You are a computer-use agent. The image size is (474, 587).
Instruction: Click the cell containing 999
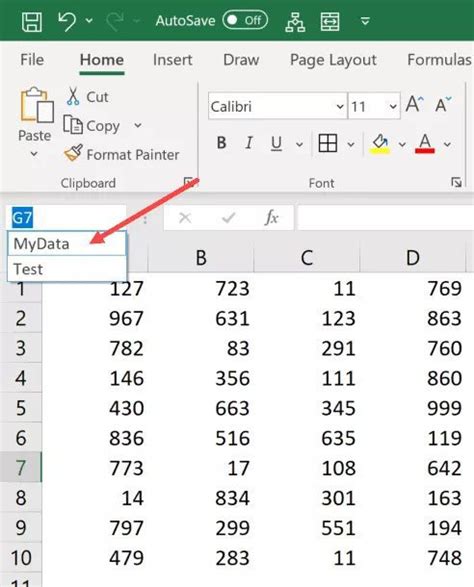(x=413, y=408)
